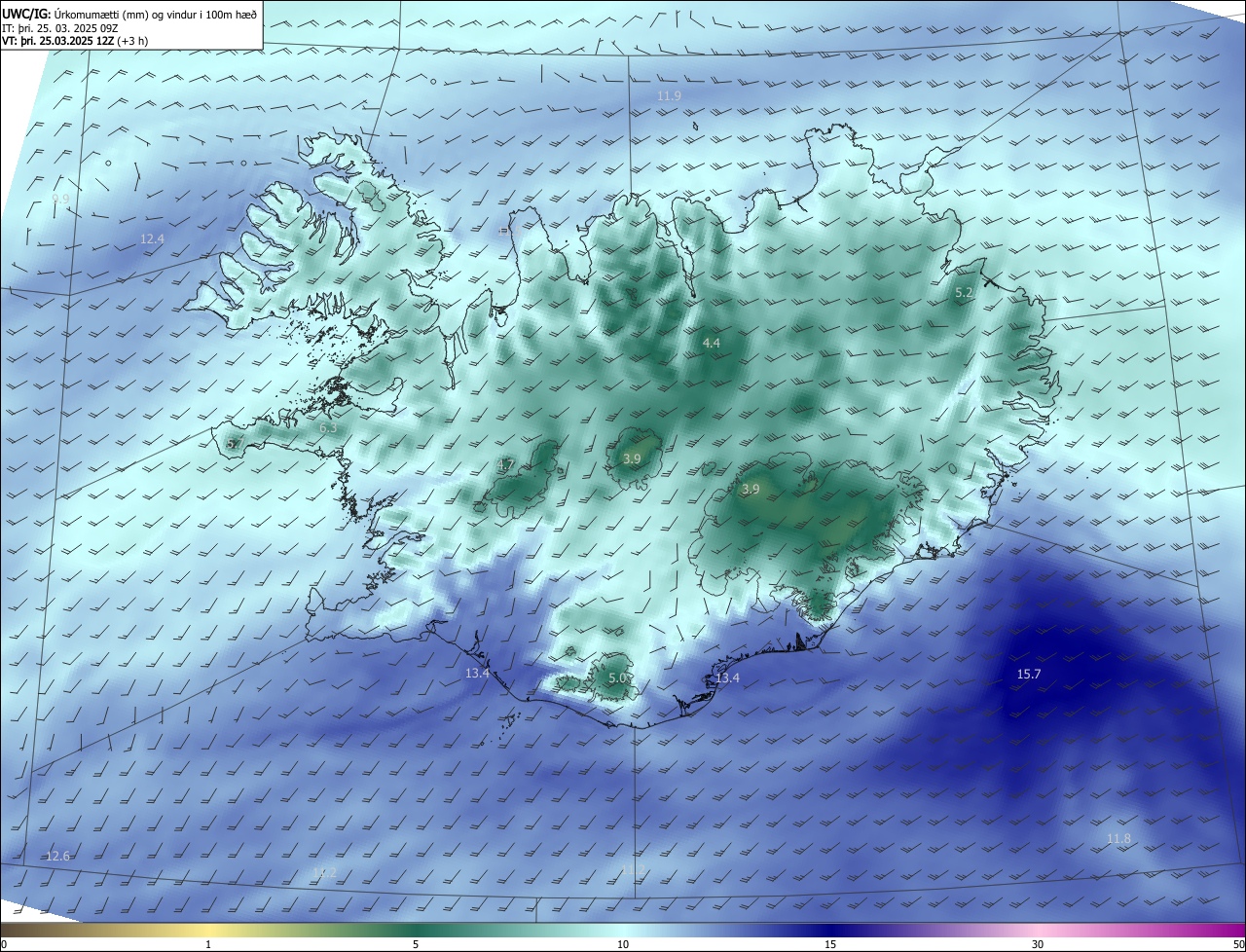Click the color scale tick labeled 30
The height and width of the screenshot is (952, 1246).
click(1038, 944)
